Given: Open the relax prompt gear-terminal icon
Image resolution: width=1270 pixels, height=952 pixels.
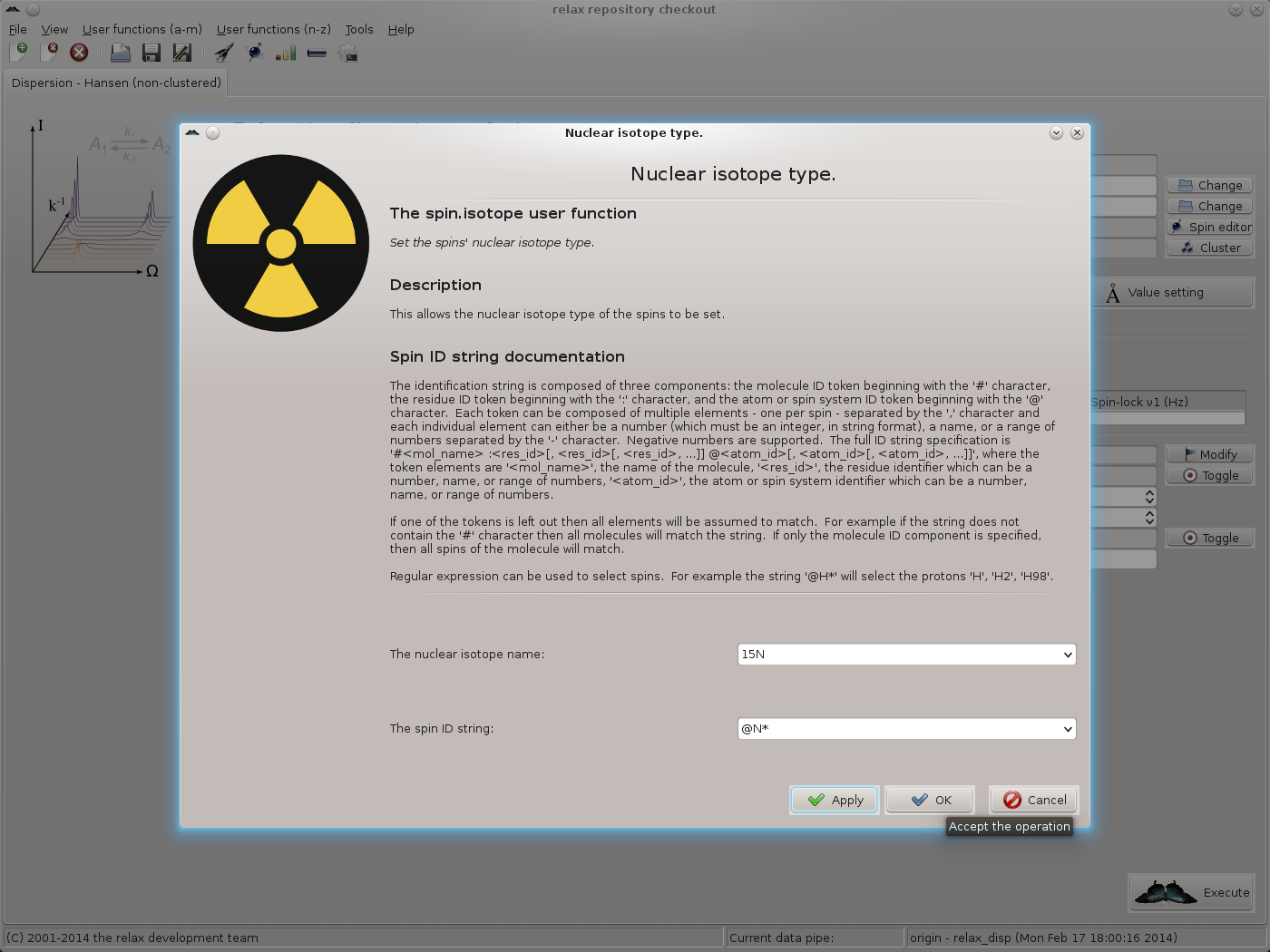Looking at the screenshot, I should 347,53.
